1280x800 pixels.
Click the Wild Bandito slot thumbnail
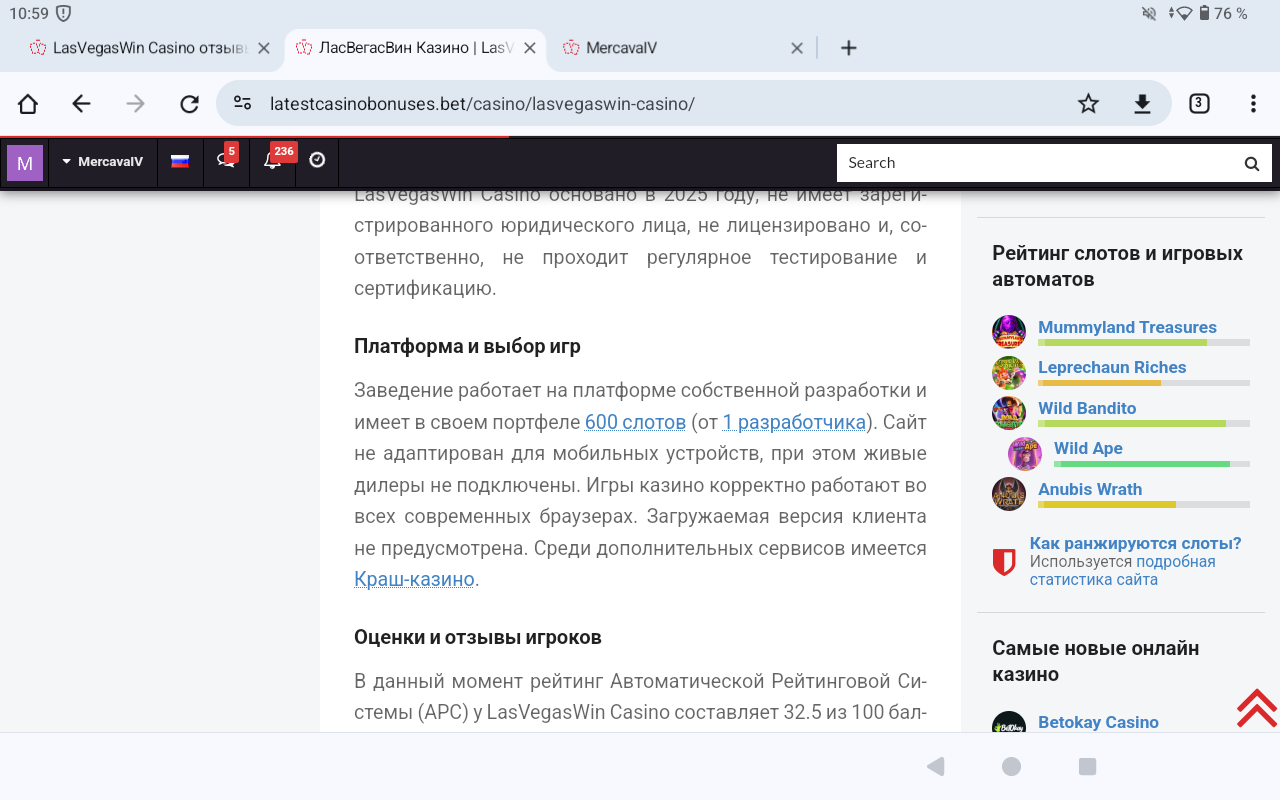click(x=1008, y=413)
